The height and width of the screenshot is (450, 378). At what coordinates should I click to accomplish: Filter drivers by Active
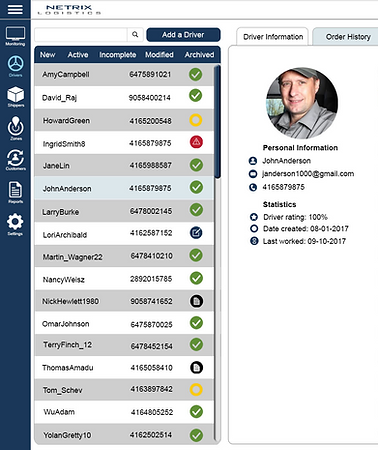[78, 55]
